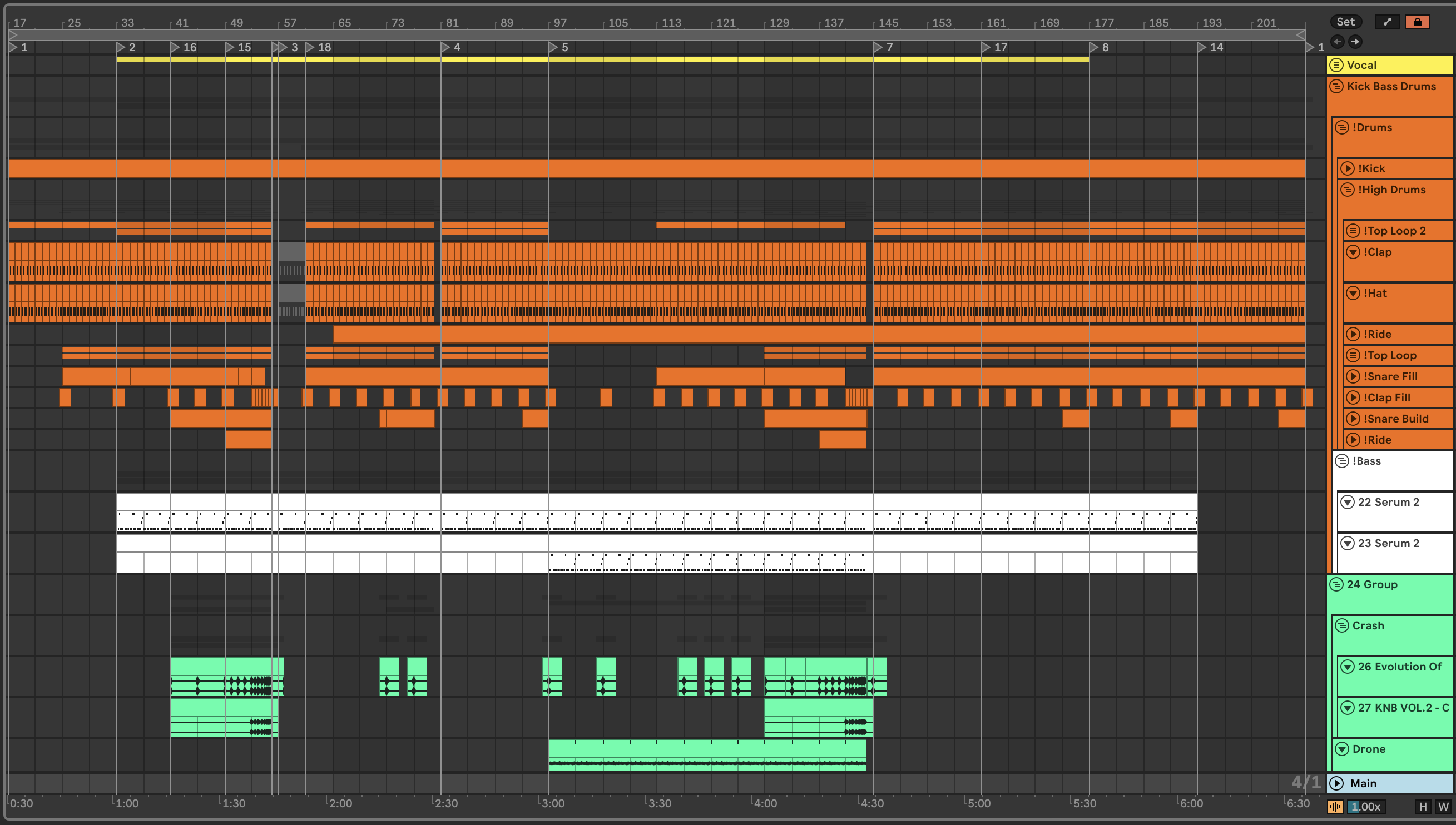This screenshot has height=825, width=1456.
Task: Click locator marker 5
Action: (x=554, y=48)
